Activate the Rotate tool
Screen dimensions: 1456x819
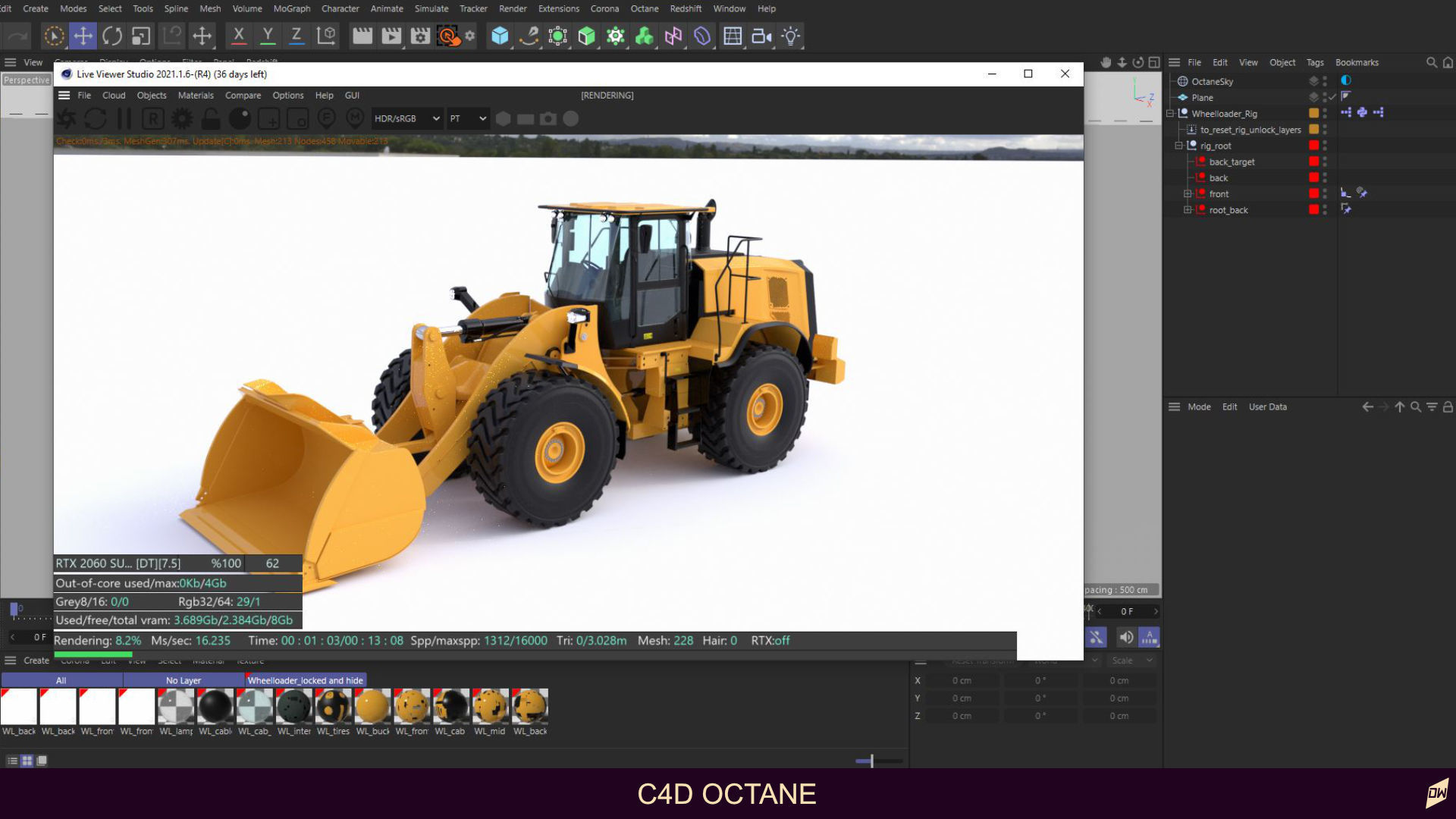tap(112, 36)
